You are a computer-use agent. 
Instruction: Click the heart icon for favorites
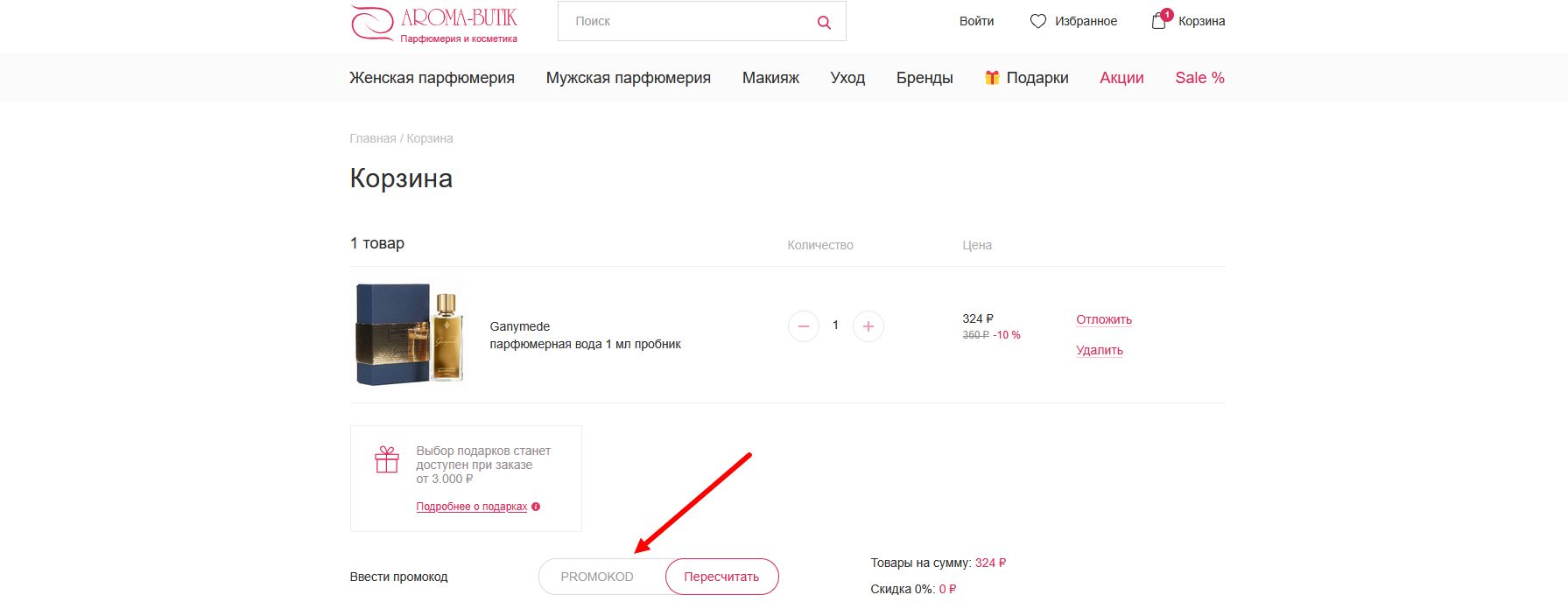[1037, 21]
